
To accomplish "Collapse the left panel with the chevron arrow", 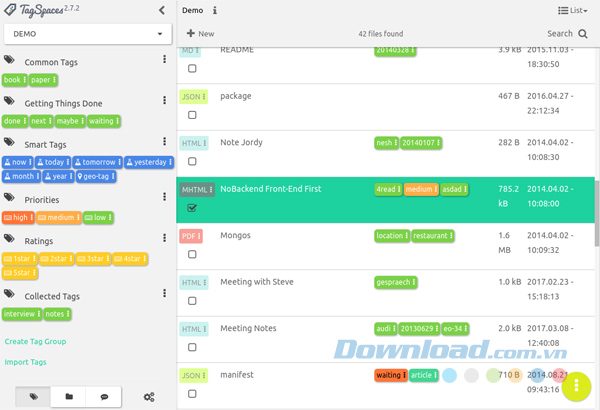I will coord(162,10).
